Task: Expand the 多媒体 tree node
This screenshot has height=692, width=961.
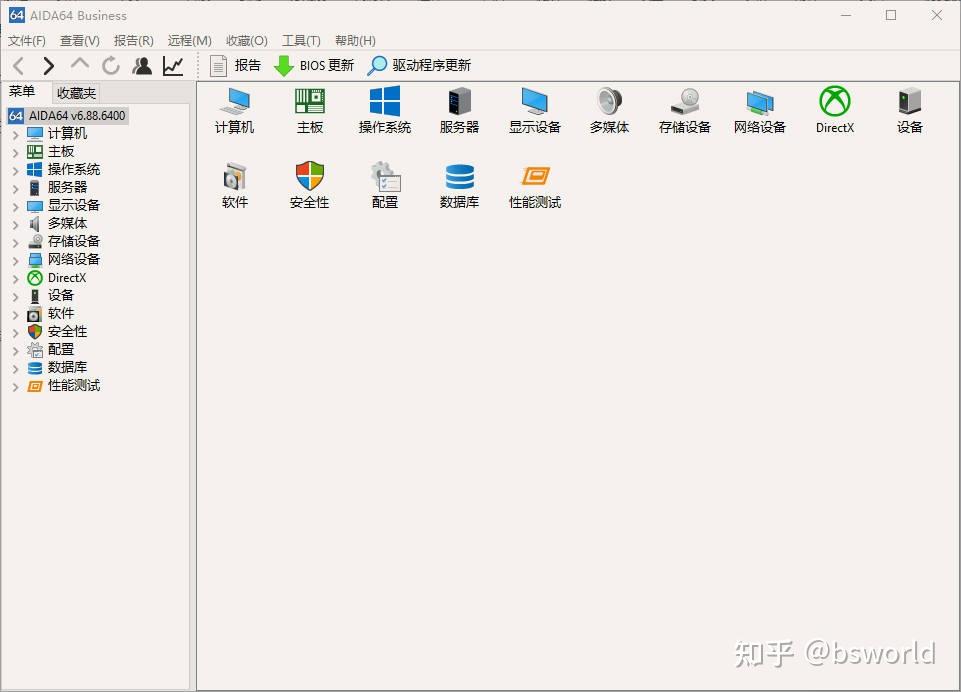Action: coord(16,224)
